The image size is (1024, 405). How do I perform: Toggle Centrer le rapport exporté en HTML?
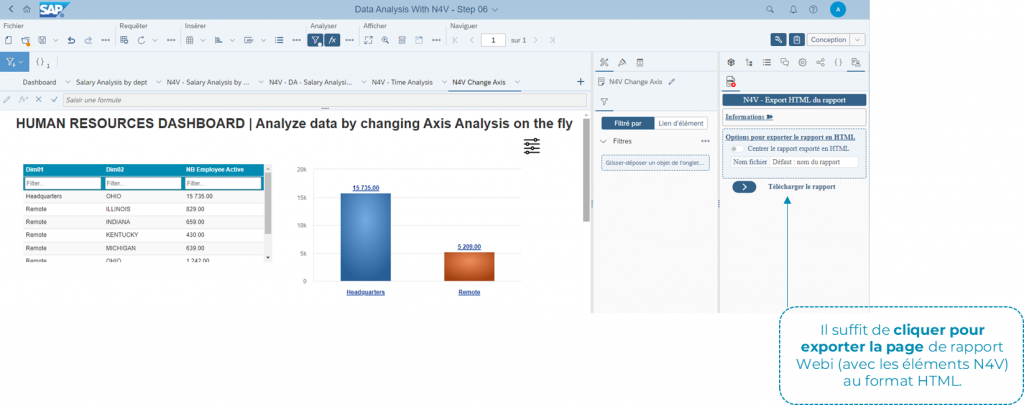736,149
